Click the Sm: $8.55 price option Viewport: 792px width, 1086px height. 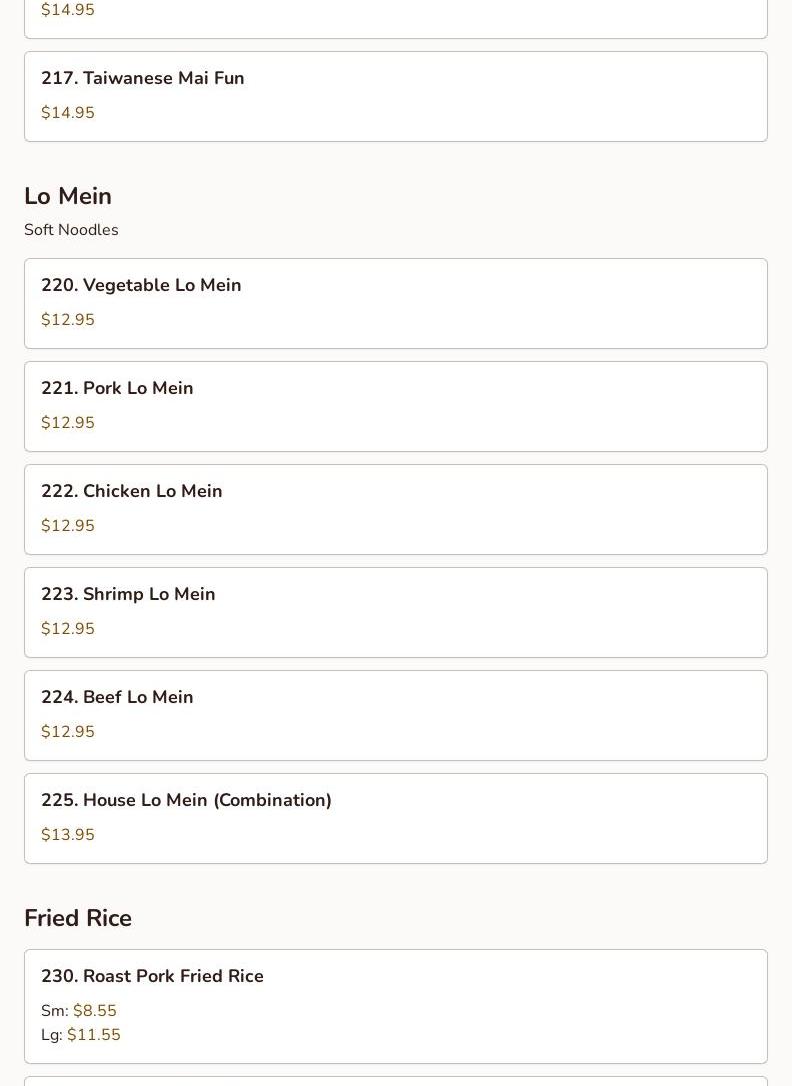[x=79, y=1011]
